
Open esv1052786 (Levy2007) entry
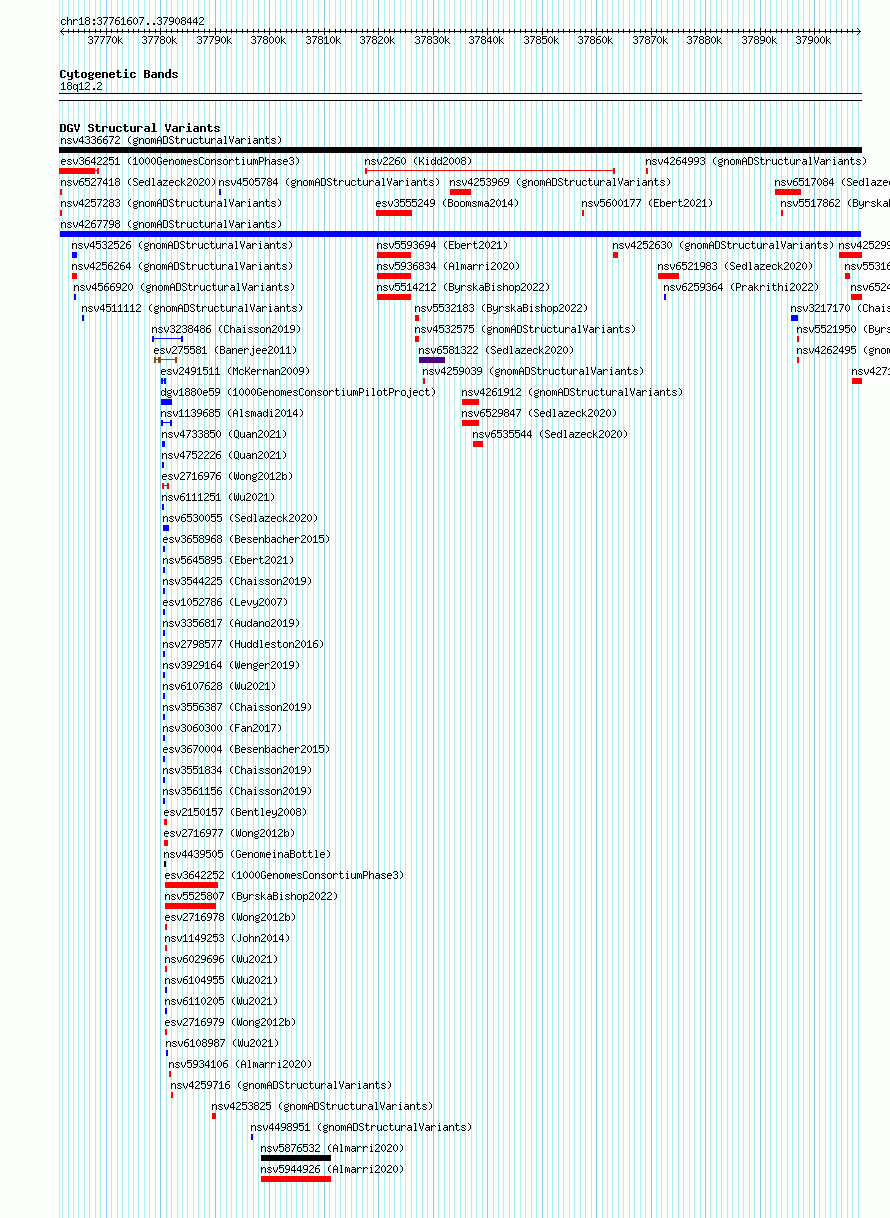click(x=226, y=602)
